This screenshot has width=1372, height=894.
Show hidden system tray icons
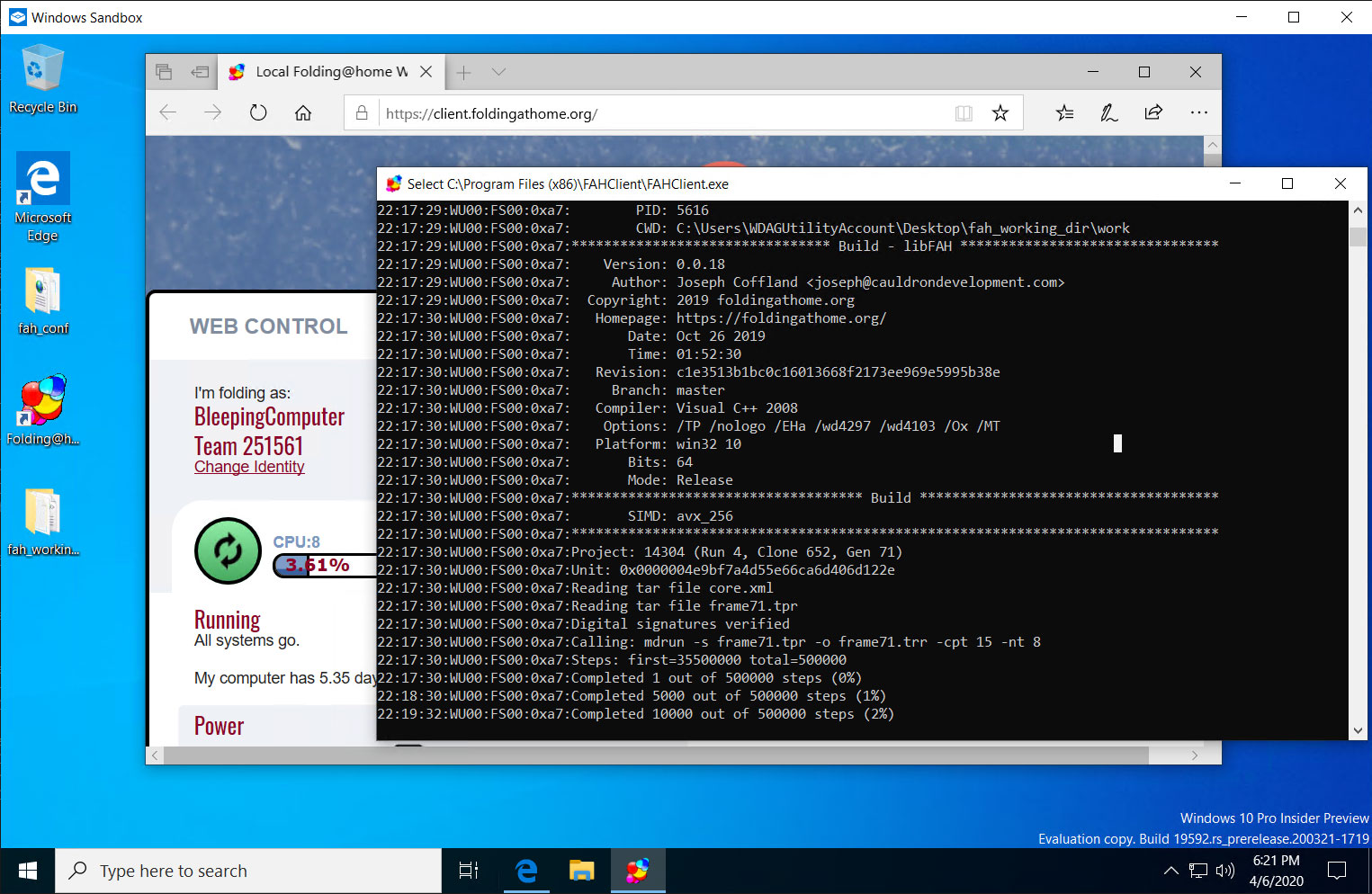(1170, 871)
